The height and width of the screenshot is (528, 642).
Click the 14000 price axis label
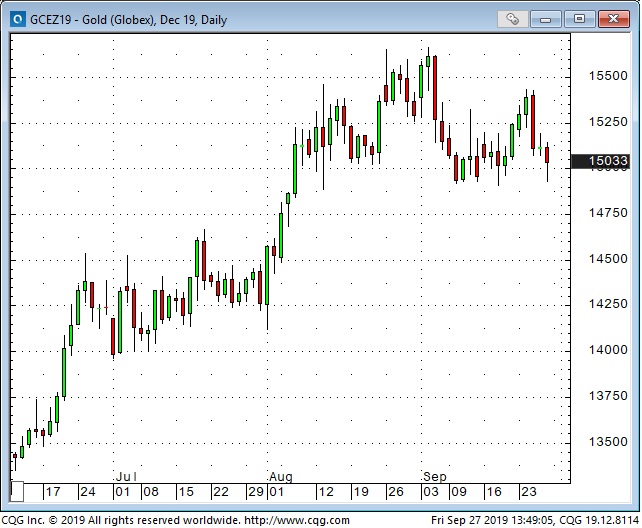(608, 350)
